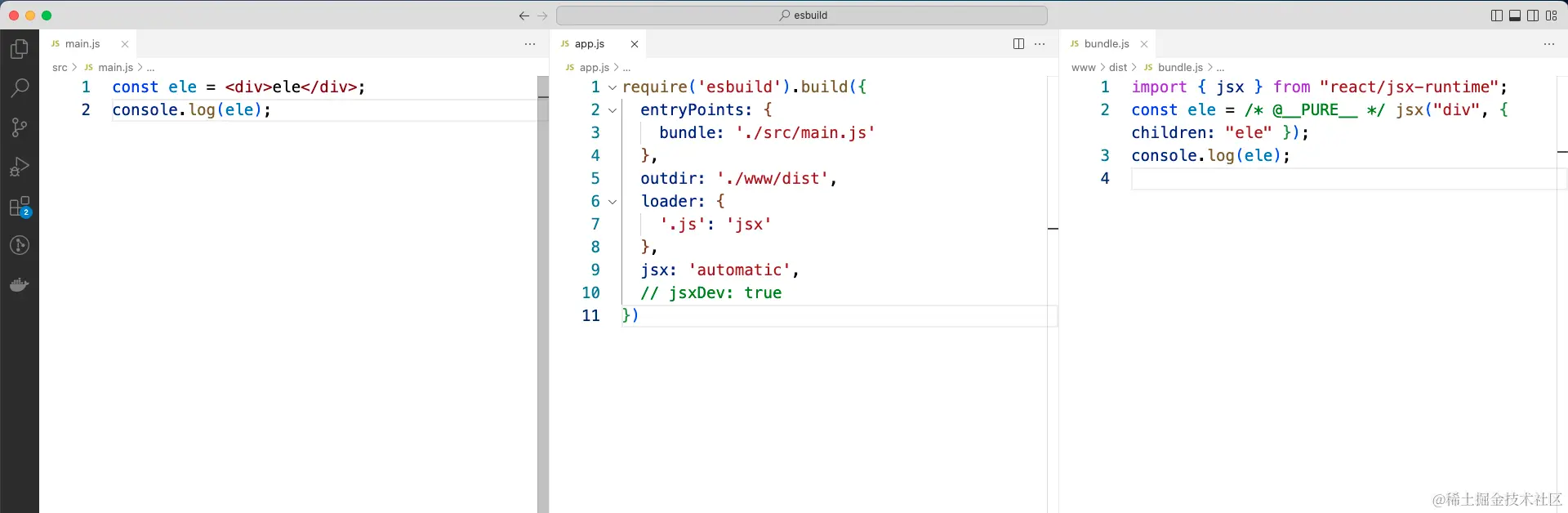Open the Search view in activity bar

tap(20, 87)
